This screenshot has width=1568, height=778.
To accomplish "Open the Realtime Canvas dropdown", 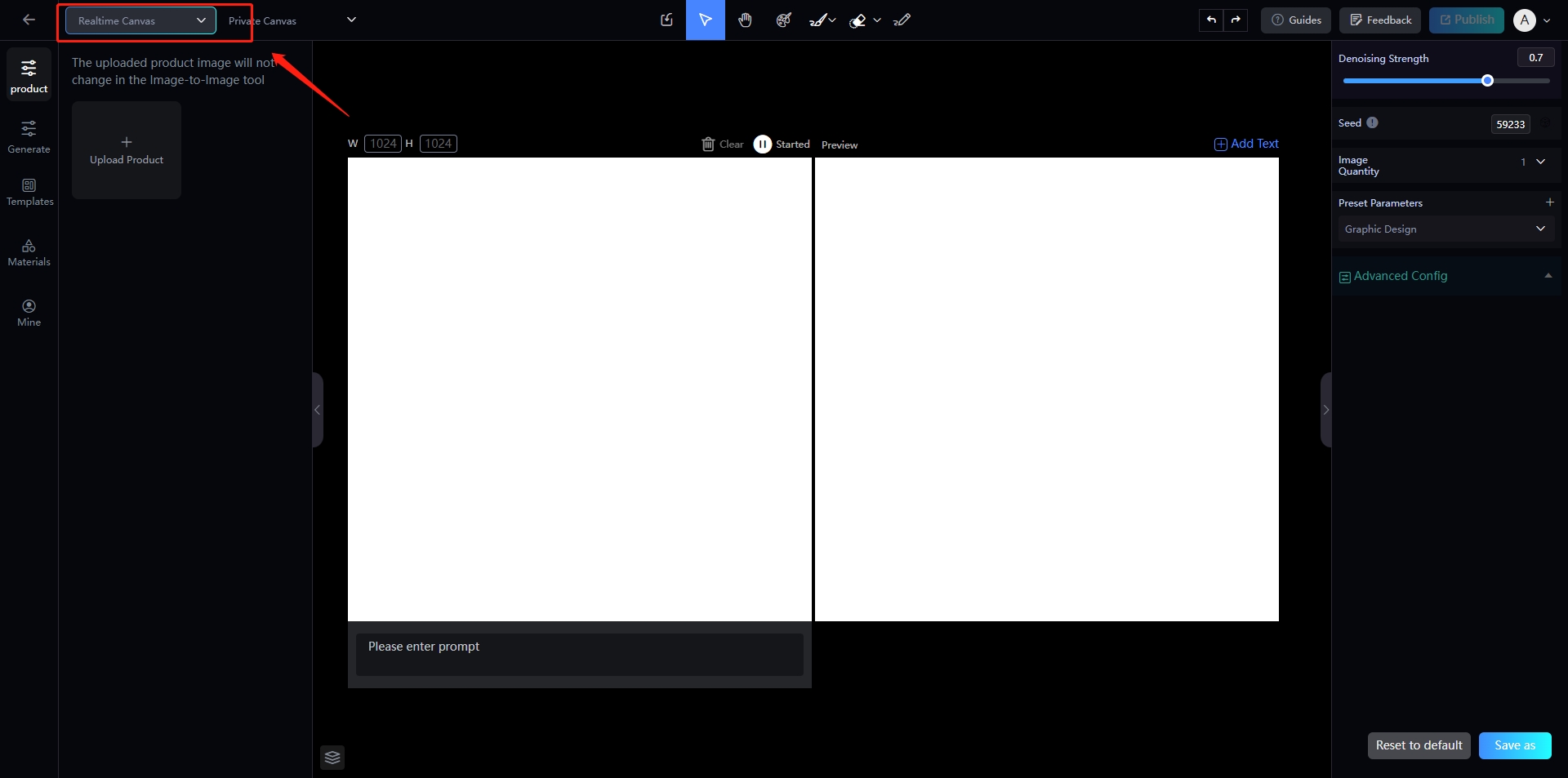I will [140, 20].
